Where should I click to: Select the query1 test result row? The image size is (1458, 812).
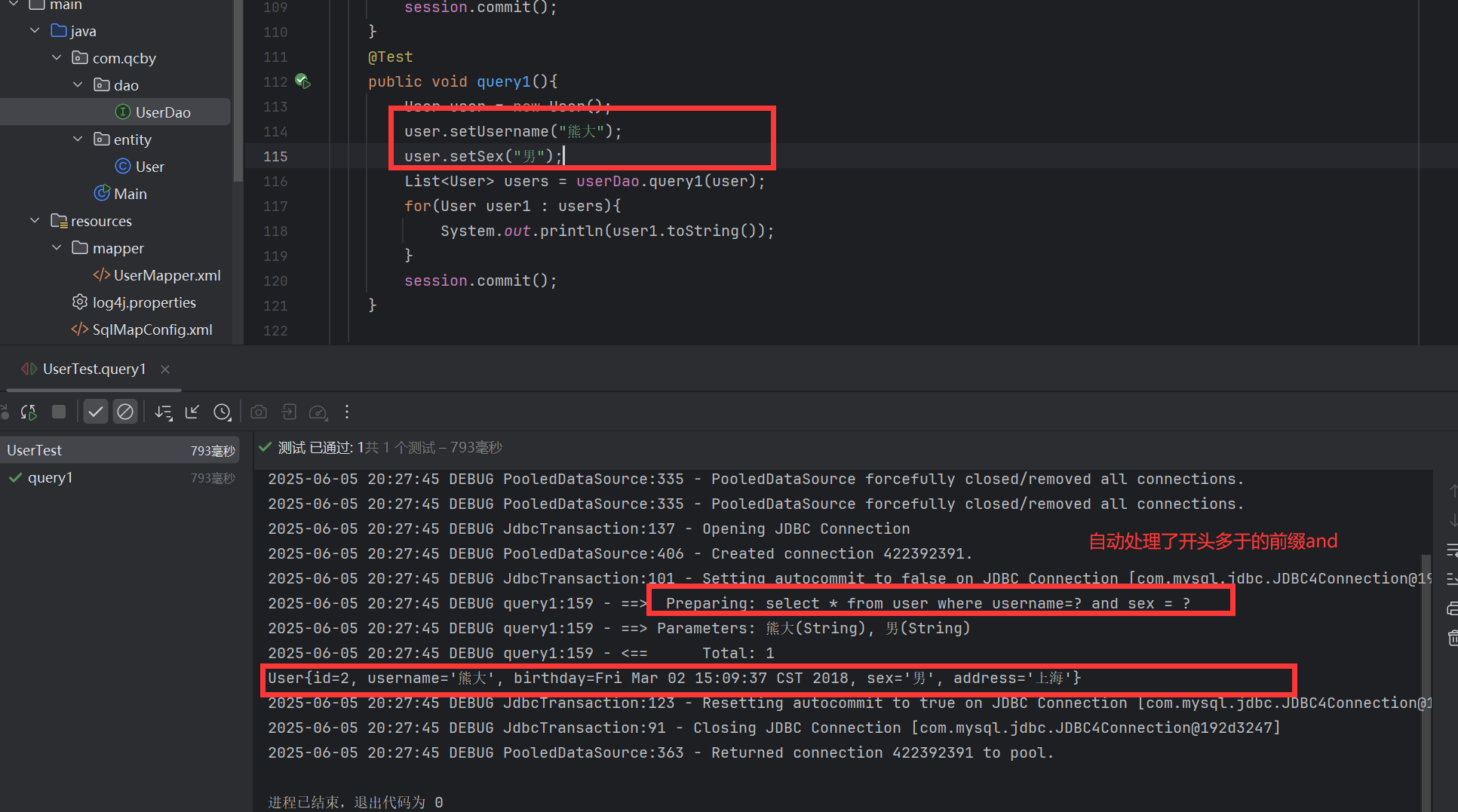pos(119,477)
